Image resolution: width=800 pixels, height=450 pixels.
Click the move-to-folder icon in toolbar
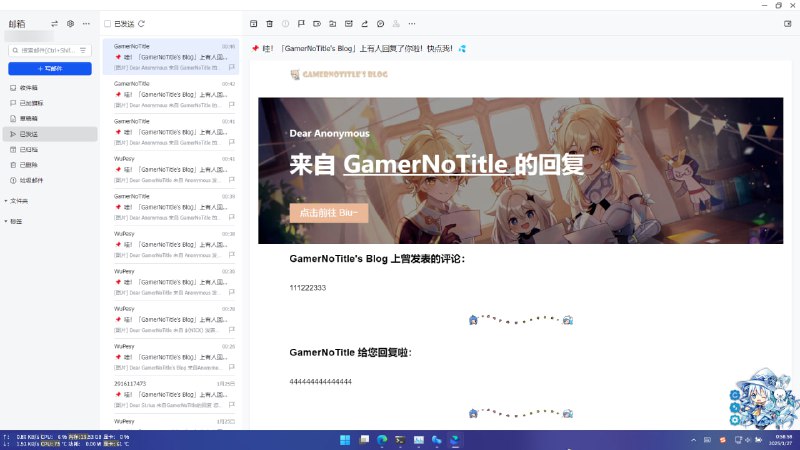click(332, 23)
